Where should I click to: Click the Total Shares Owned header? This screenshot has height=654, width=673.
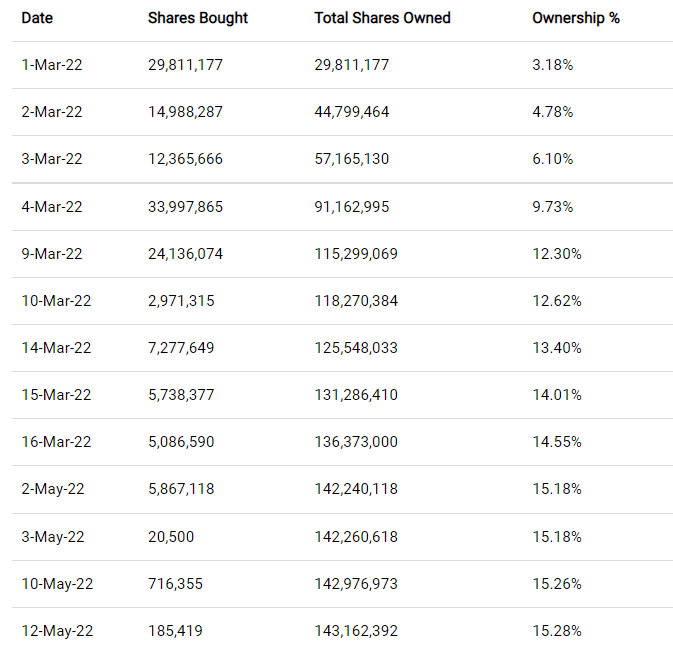[382, 18]
